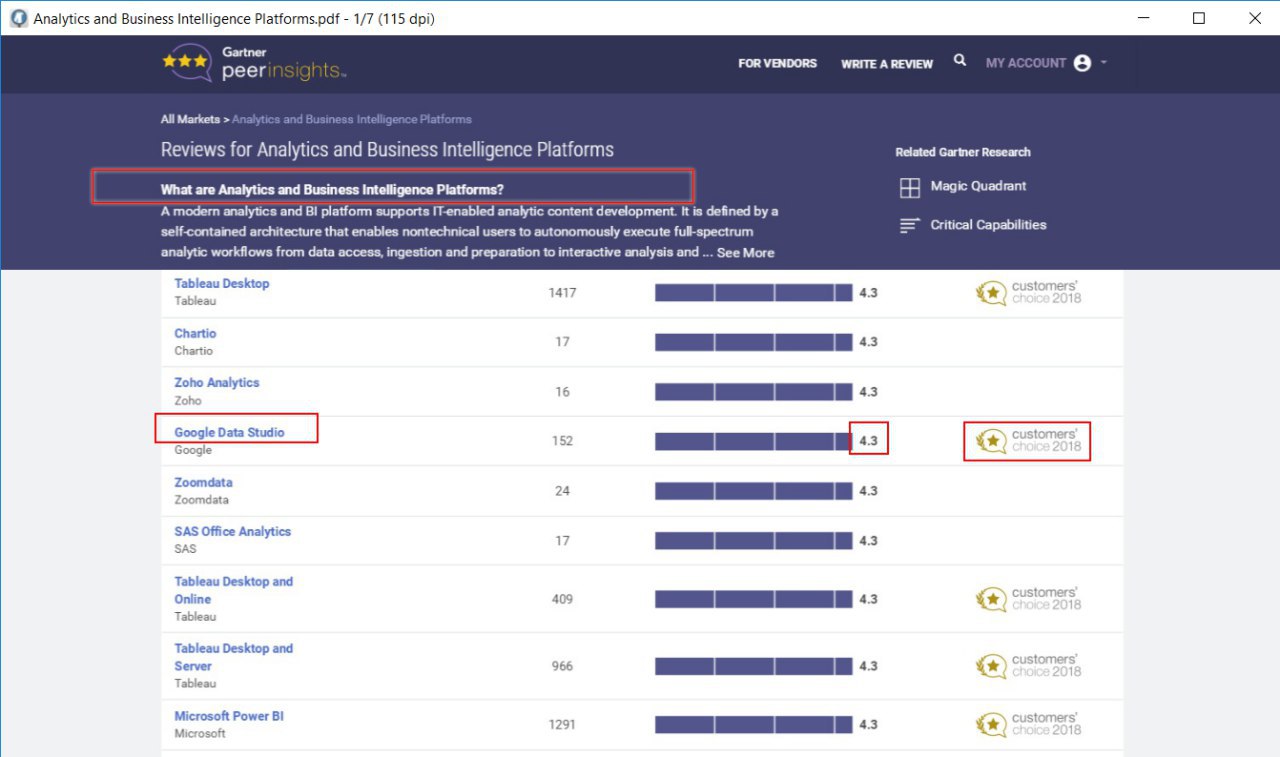1280x757 pixels.
Task: Maximize the PDF viewer window
Action: point(1199,18)
